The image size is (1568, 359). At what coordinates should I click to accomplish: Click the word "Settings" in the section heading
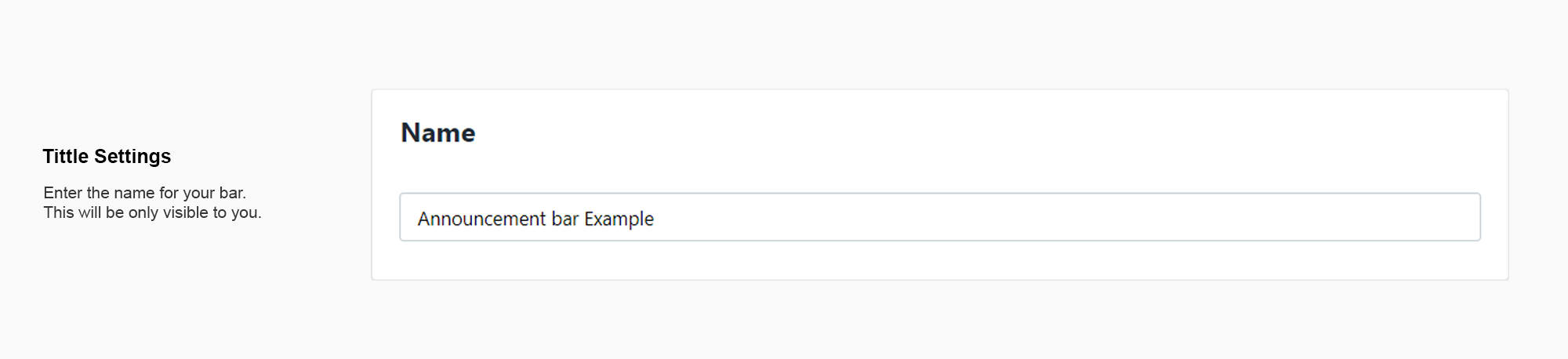(x=132, y=157)
